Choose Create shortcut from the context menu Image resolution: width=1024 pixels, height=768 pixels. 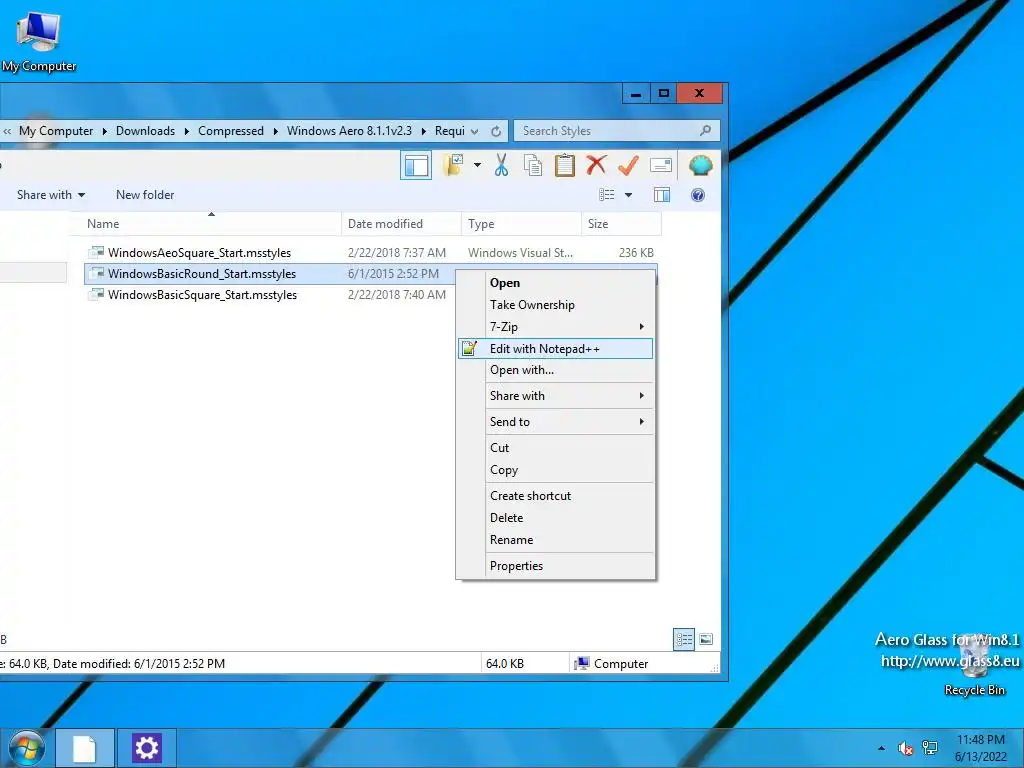coord(556,496)
